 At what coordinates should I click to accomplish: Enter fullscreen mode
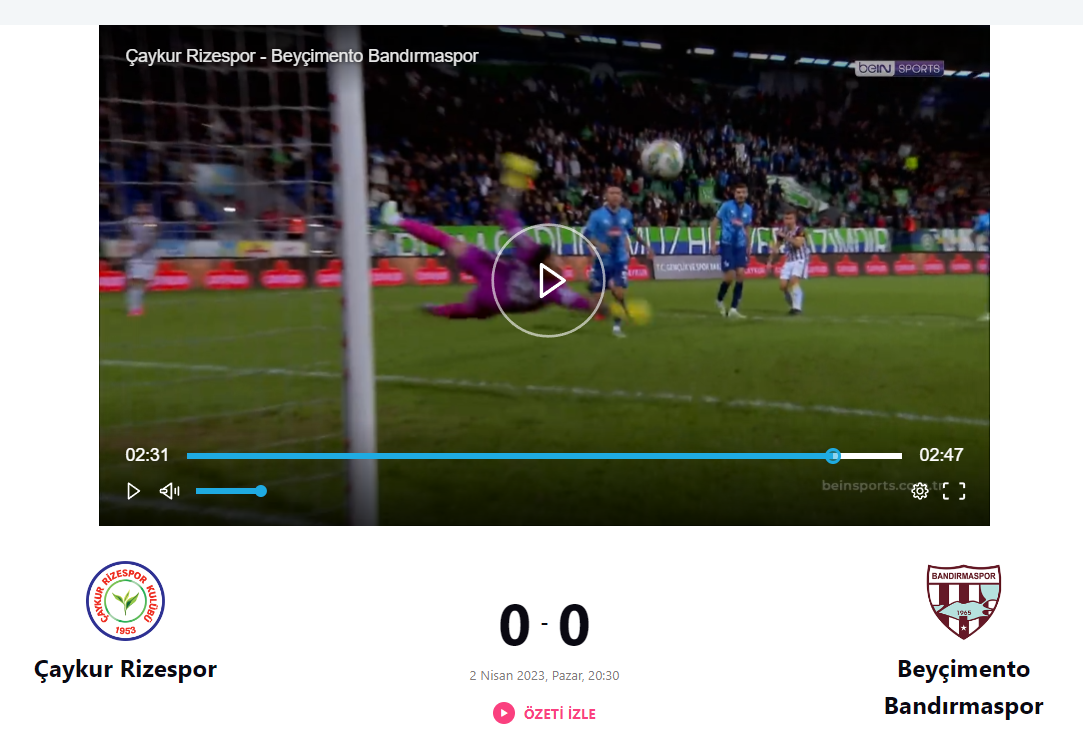[x=954, y=491]
